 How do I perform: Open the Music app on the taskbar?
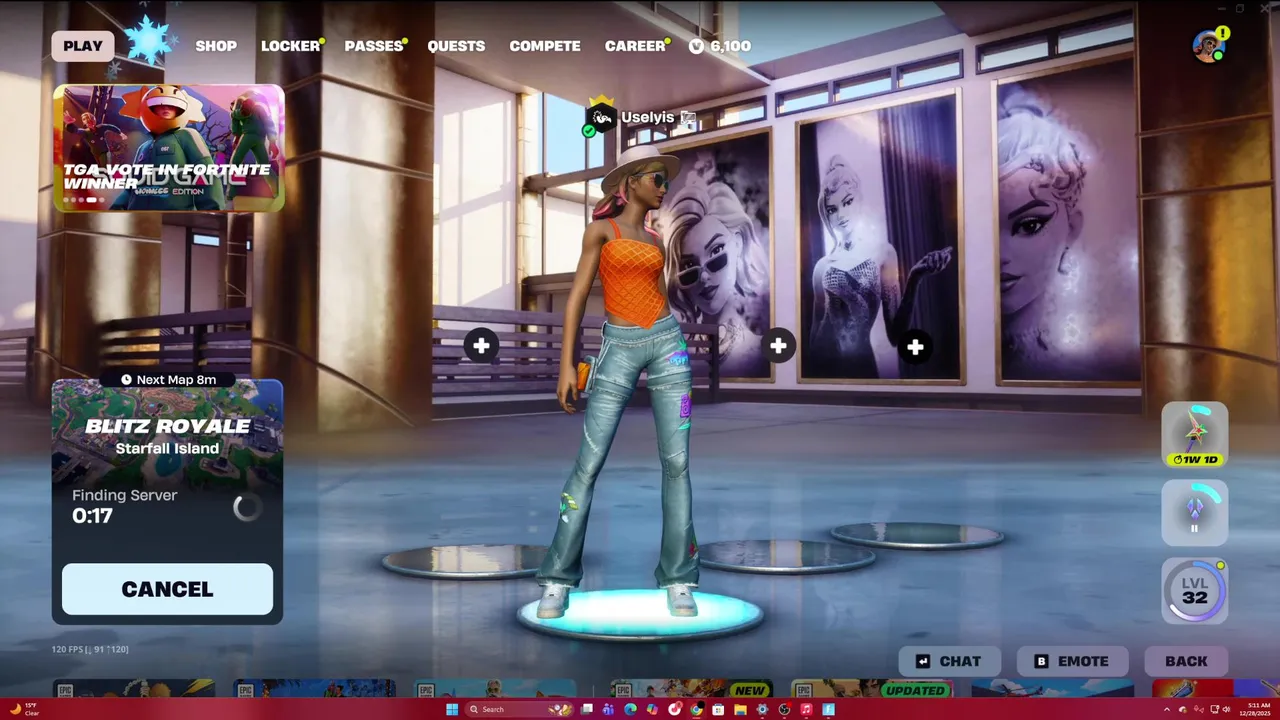pyautogui.click(x=806, y=709)
